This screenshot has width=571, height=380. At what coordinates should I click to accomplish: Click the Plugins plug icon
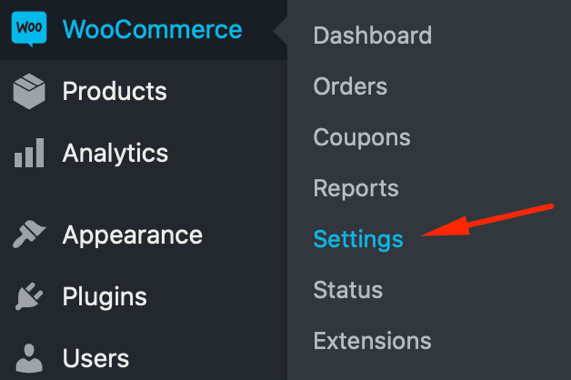point(29,296)
